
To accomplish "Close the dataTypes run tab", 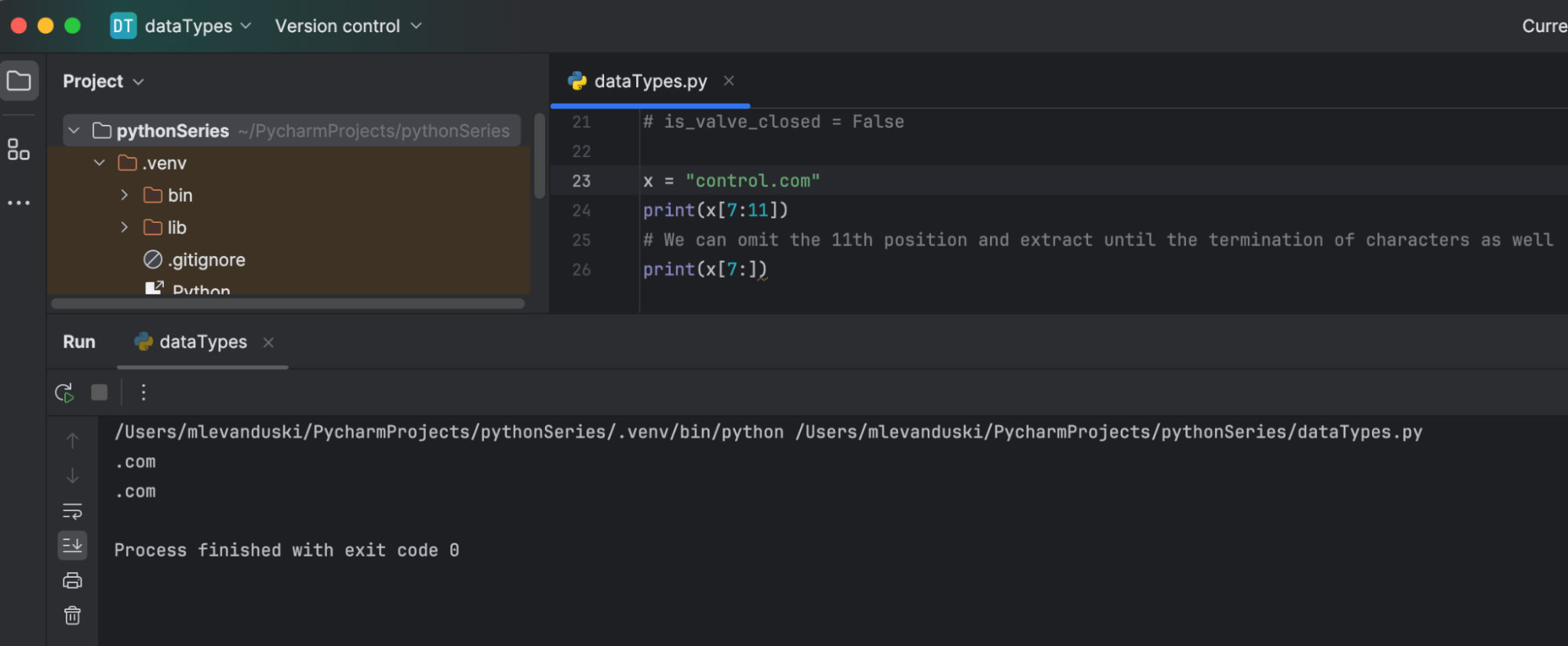I will click(x=268, y=342).
